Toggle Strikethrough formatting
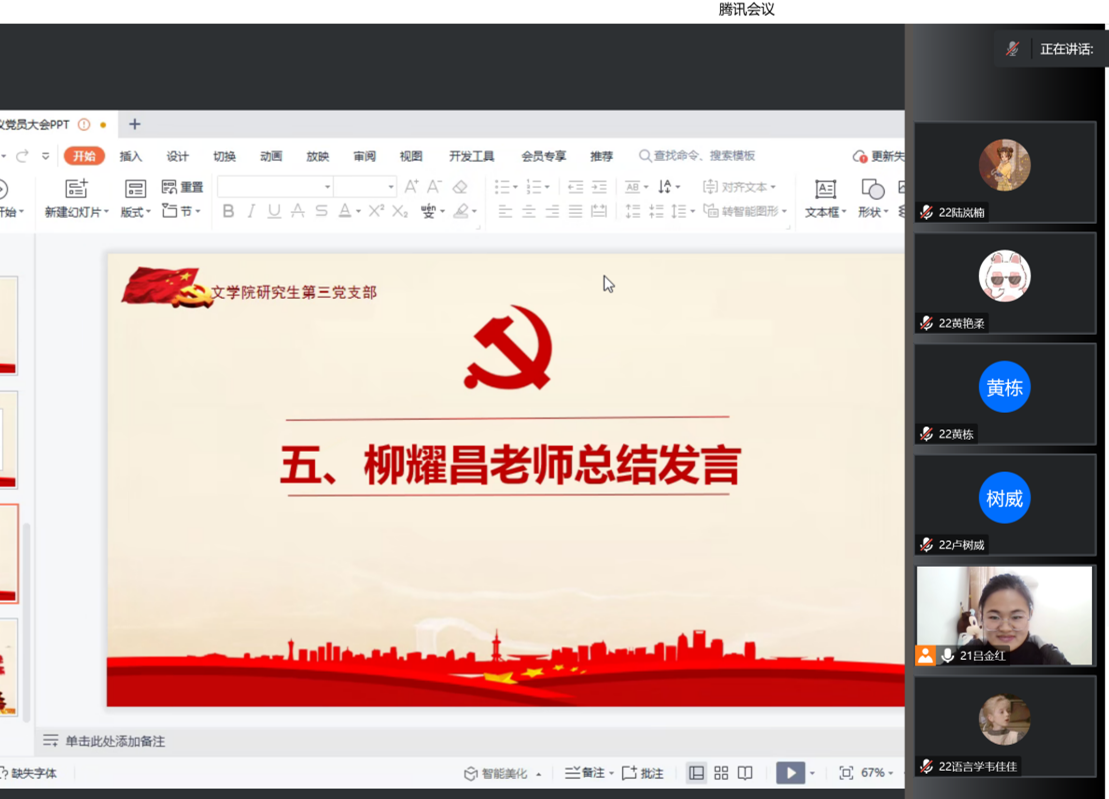This screenshot has width=1109, height=799. pyautogui.click(x=298, y=211)
